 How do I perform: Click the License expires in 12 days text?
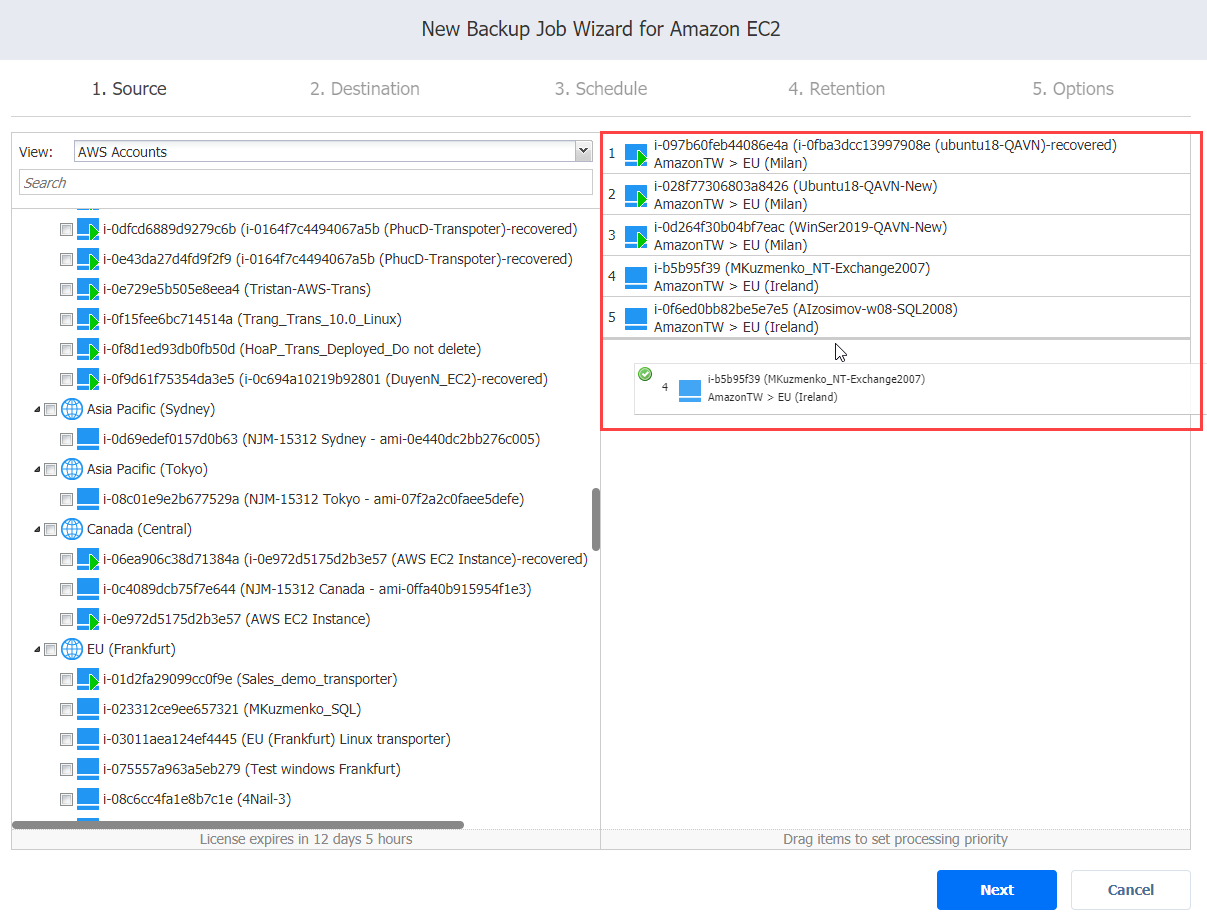click(306, 839)
